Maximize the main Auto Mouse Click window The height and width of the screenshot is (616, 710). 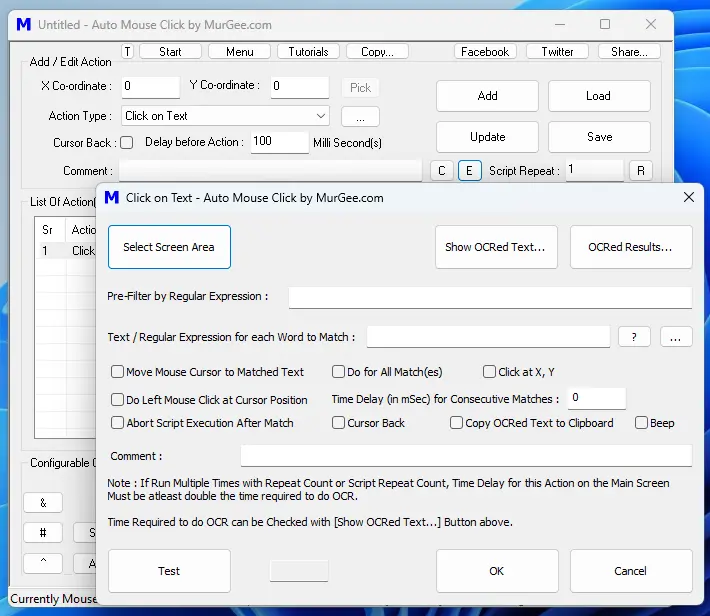(605, 24)
